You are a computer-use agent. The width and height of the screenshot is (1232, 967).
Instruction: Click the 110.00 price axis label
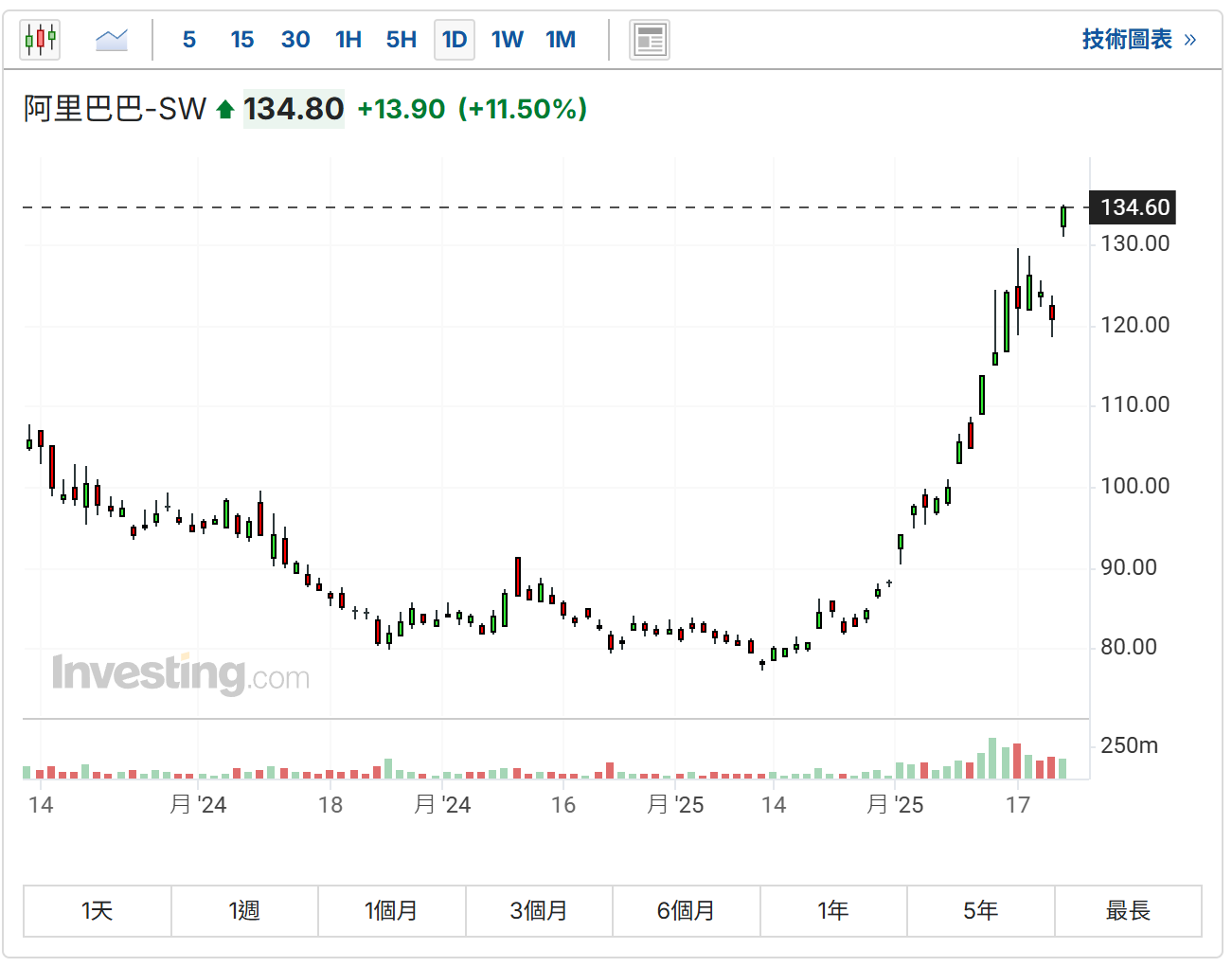pyautogui.click(x=1135, y=404)
